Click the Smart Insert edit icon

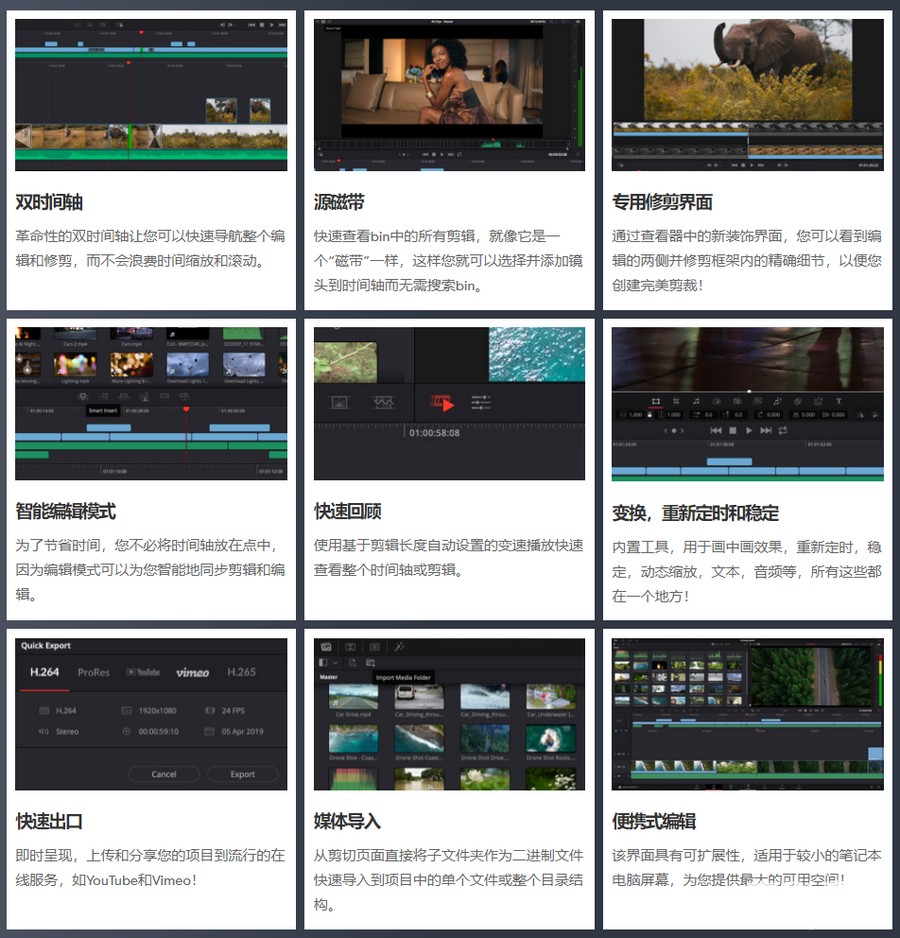pyautogui.click(x=83, y=396)
